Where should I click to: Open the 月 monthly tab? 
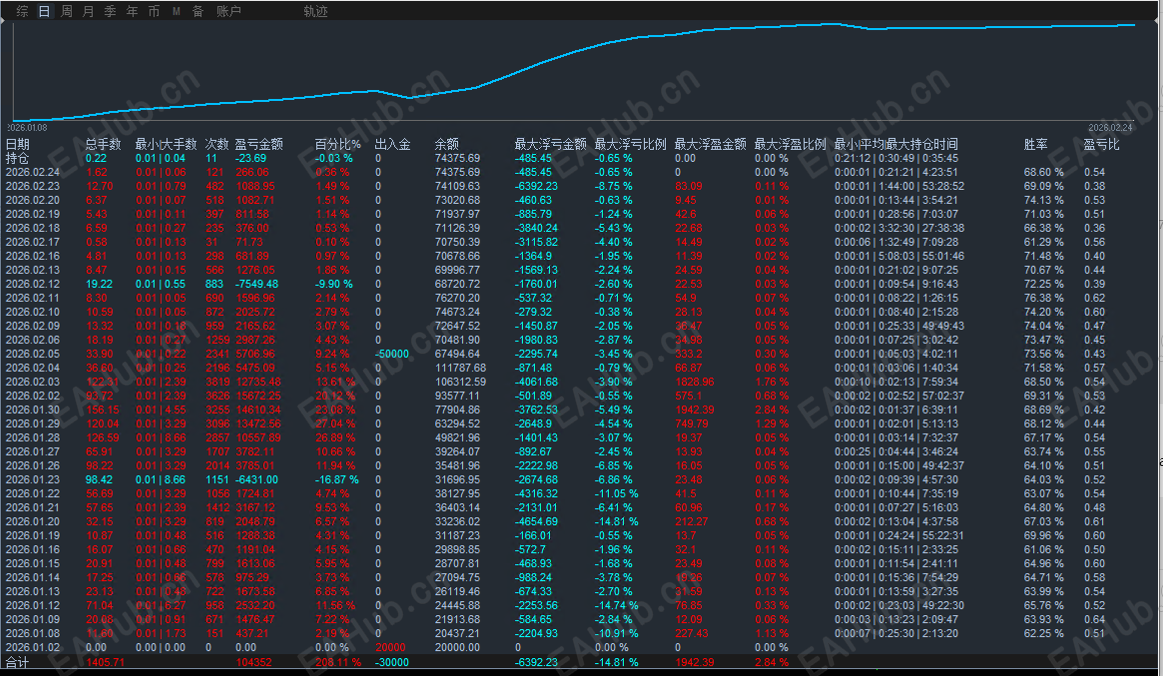[88, 11]
